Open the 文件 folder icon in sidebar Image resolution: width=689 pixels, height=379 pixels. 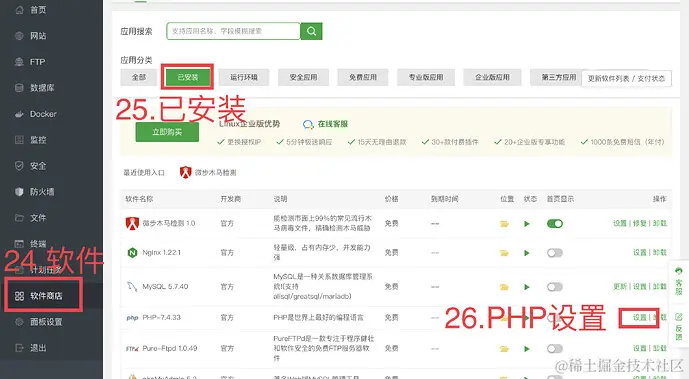click(x=19, y=218)
